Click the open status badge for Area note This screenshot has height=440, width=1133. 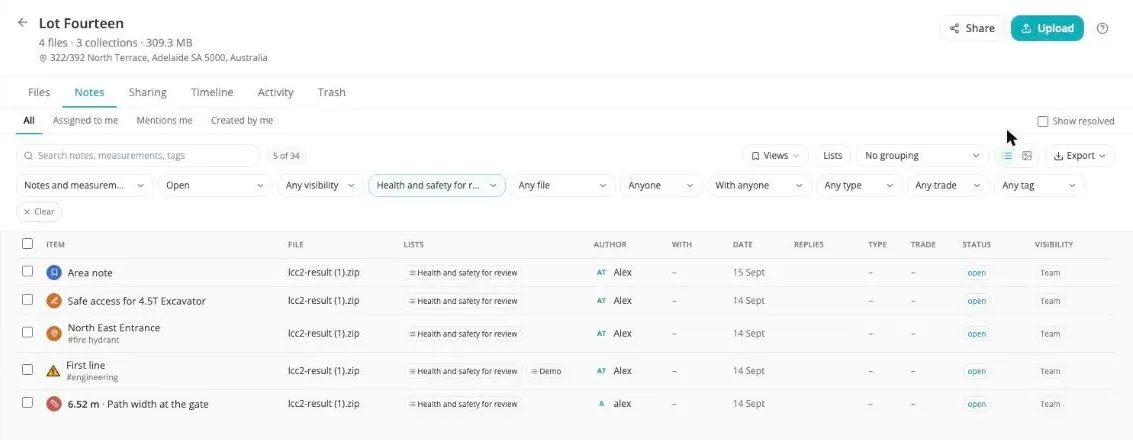pyautogui.click(x=976, y=273)
